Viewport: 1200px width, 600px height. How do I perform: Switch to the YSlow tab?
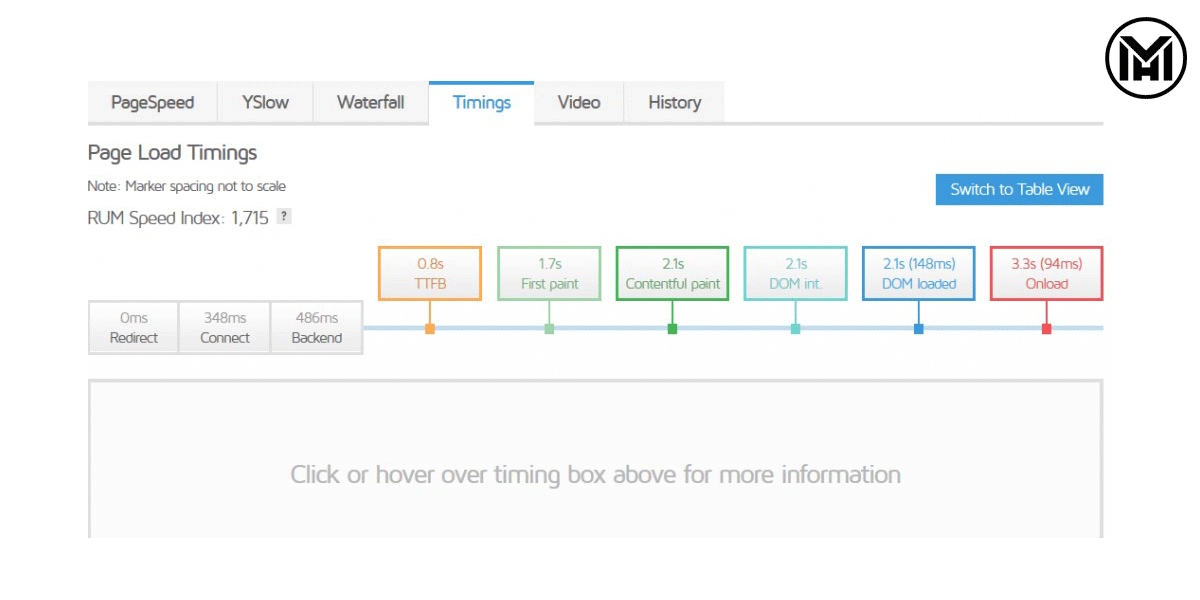[265, 102]
